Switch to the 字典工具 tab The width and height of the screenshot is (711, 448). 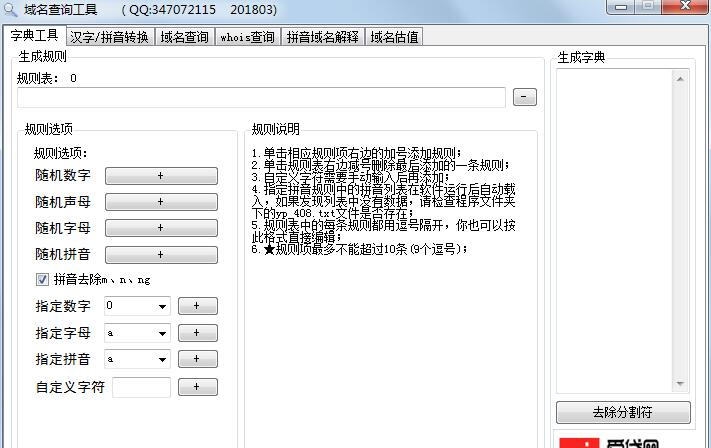tap(34, 35)
